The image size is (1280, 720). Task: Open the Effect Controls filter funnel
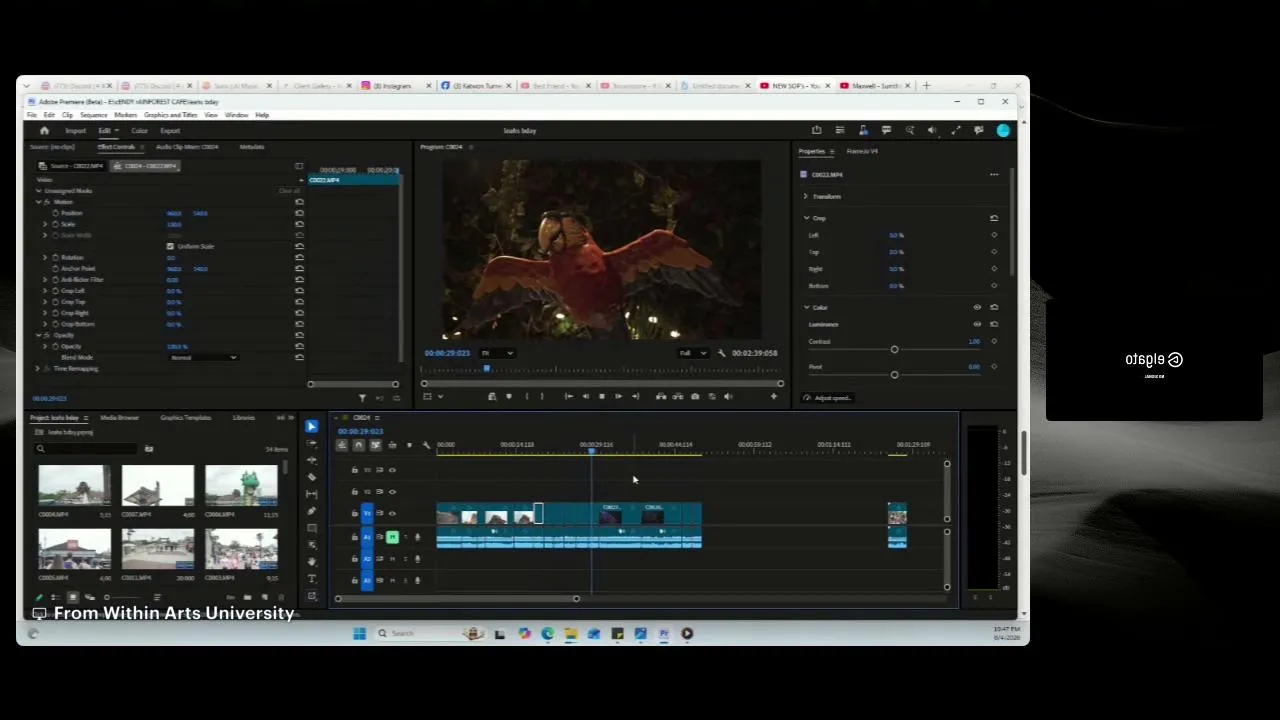tap(363, 398)
